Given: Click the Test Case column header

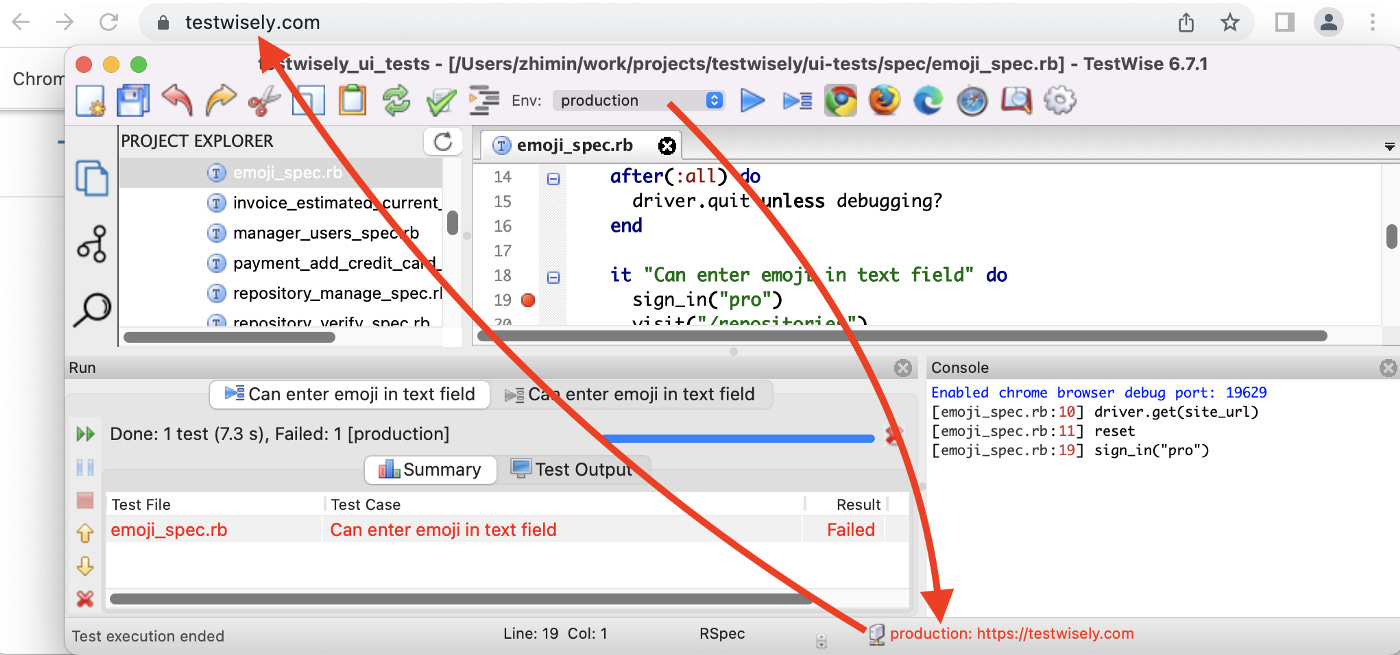Looking at the screenshot, I should tap(565, 504).
